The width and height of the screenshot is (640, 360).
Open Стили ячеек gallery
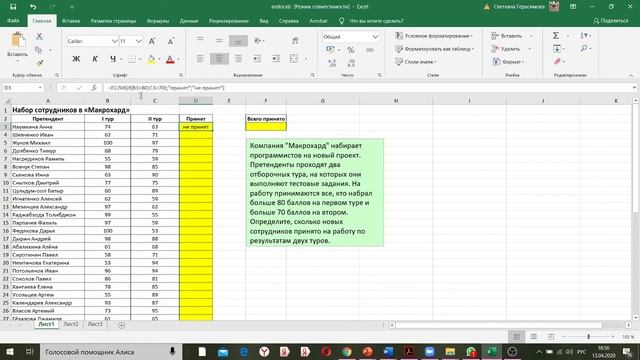point(416,62)
